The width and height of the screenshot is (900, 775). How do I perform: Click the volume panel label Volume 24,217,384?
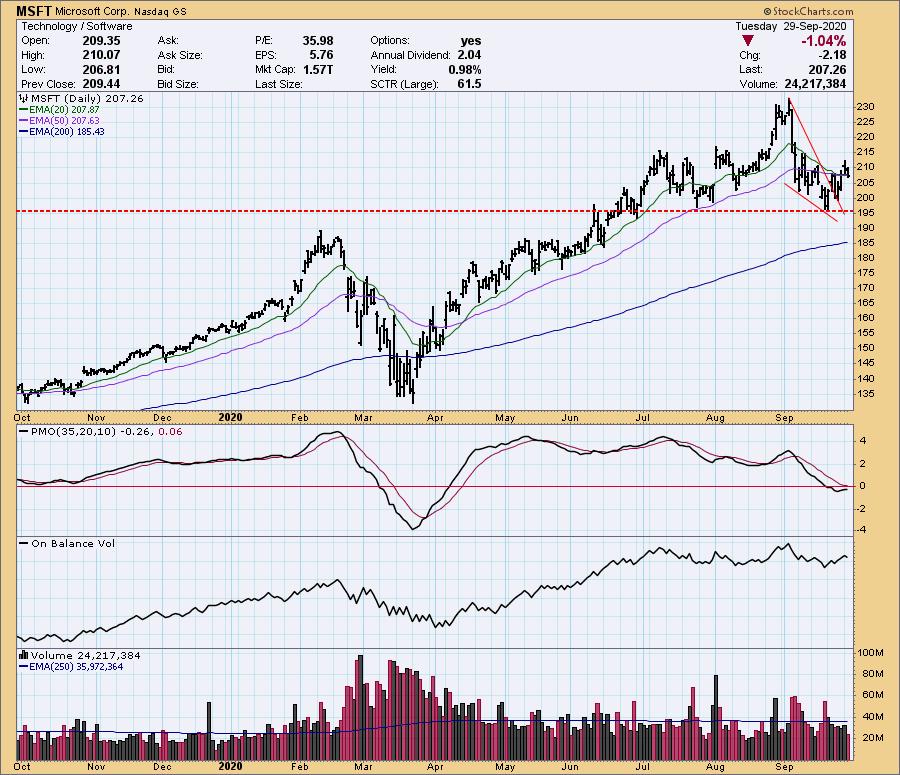pyautogui.click(x=86, y=656)
